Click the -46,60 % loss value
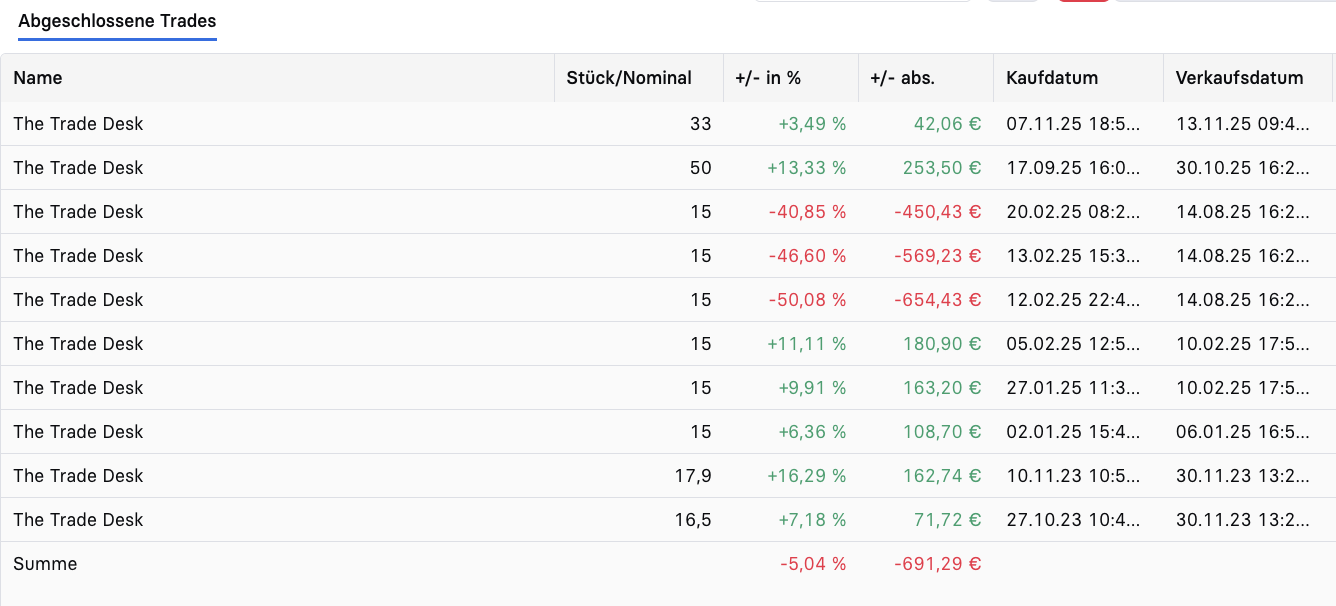Screen dimensions: 1336x606 808,256
